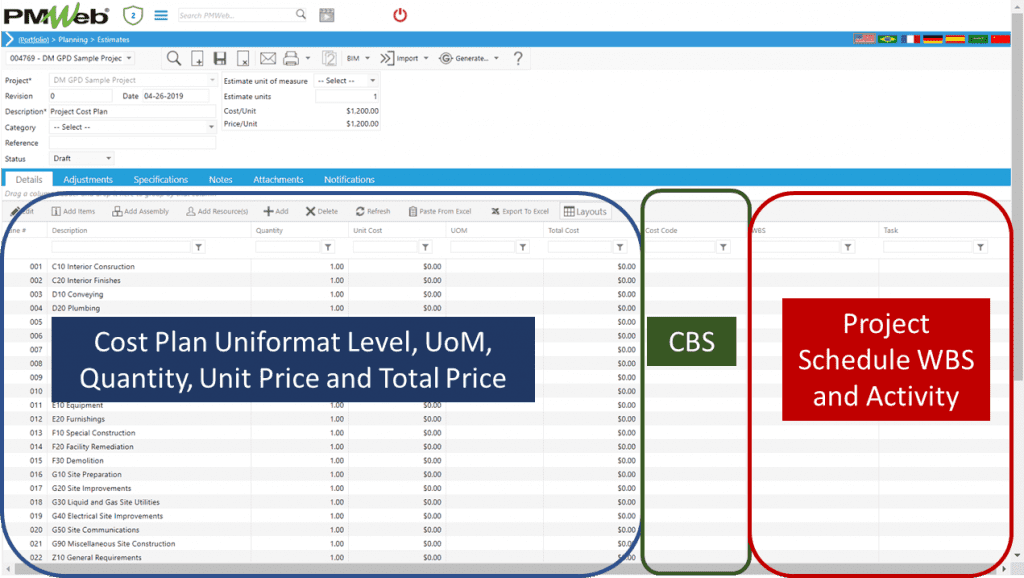The width and height of the screenshot is (1024, 578).
Task: Click the new record document icon
Action: point(197,58)
